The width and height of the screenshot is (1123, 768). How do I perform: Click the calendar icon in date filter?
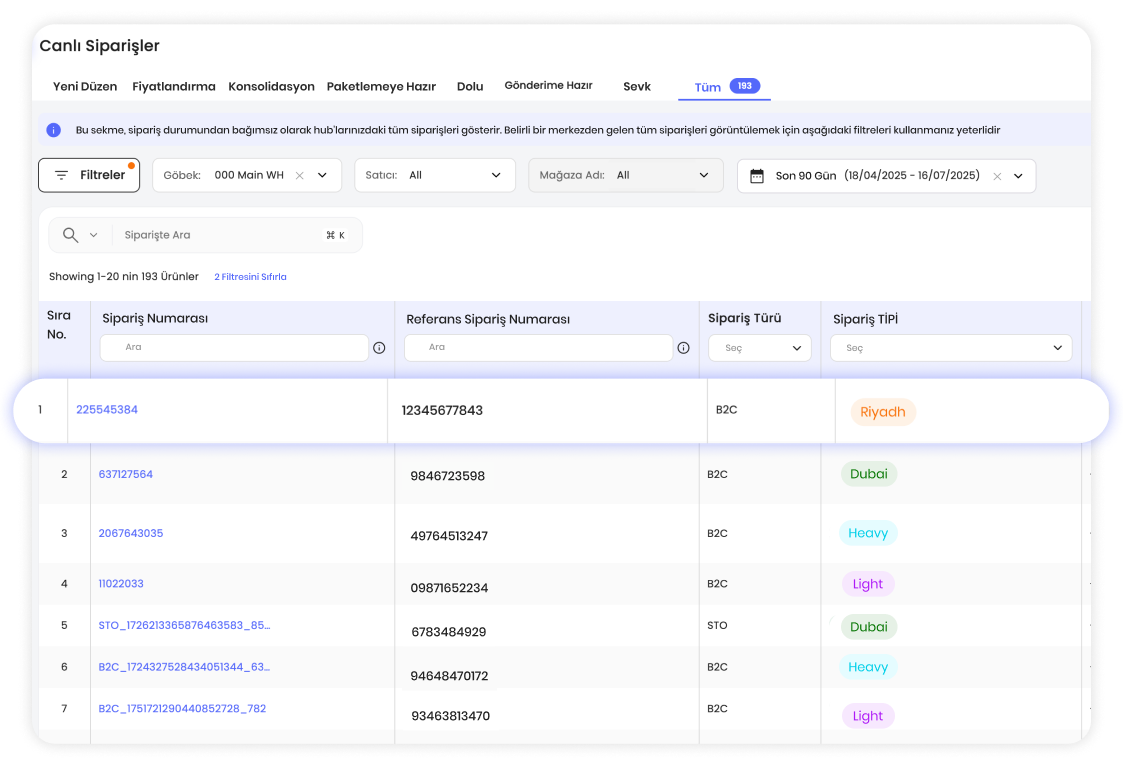pos(757,175)
